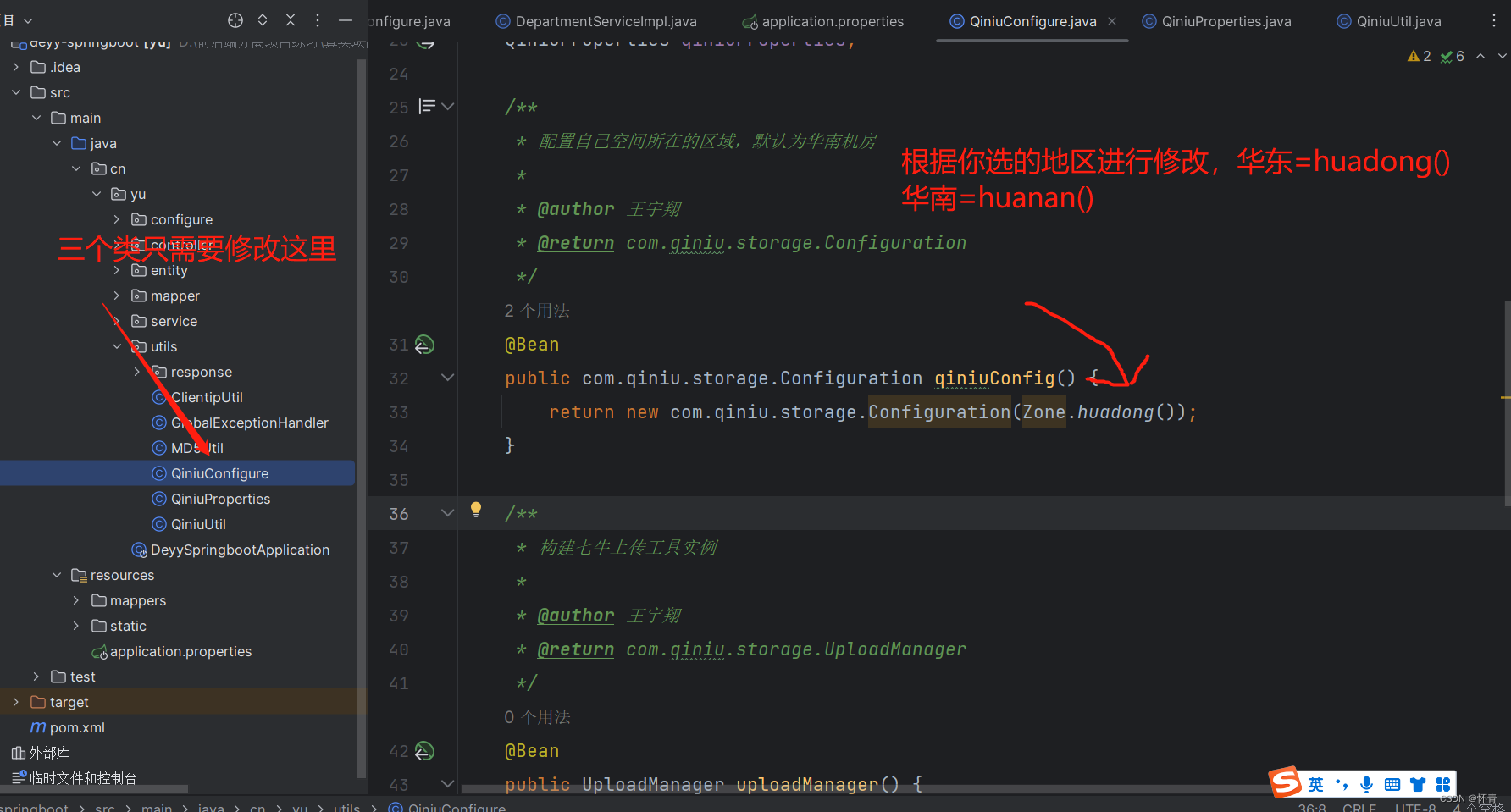The image size is (1511, 812).
Task: Select QiniuUtil in the project tree
Action: [197, 523]
